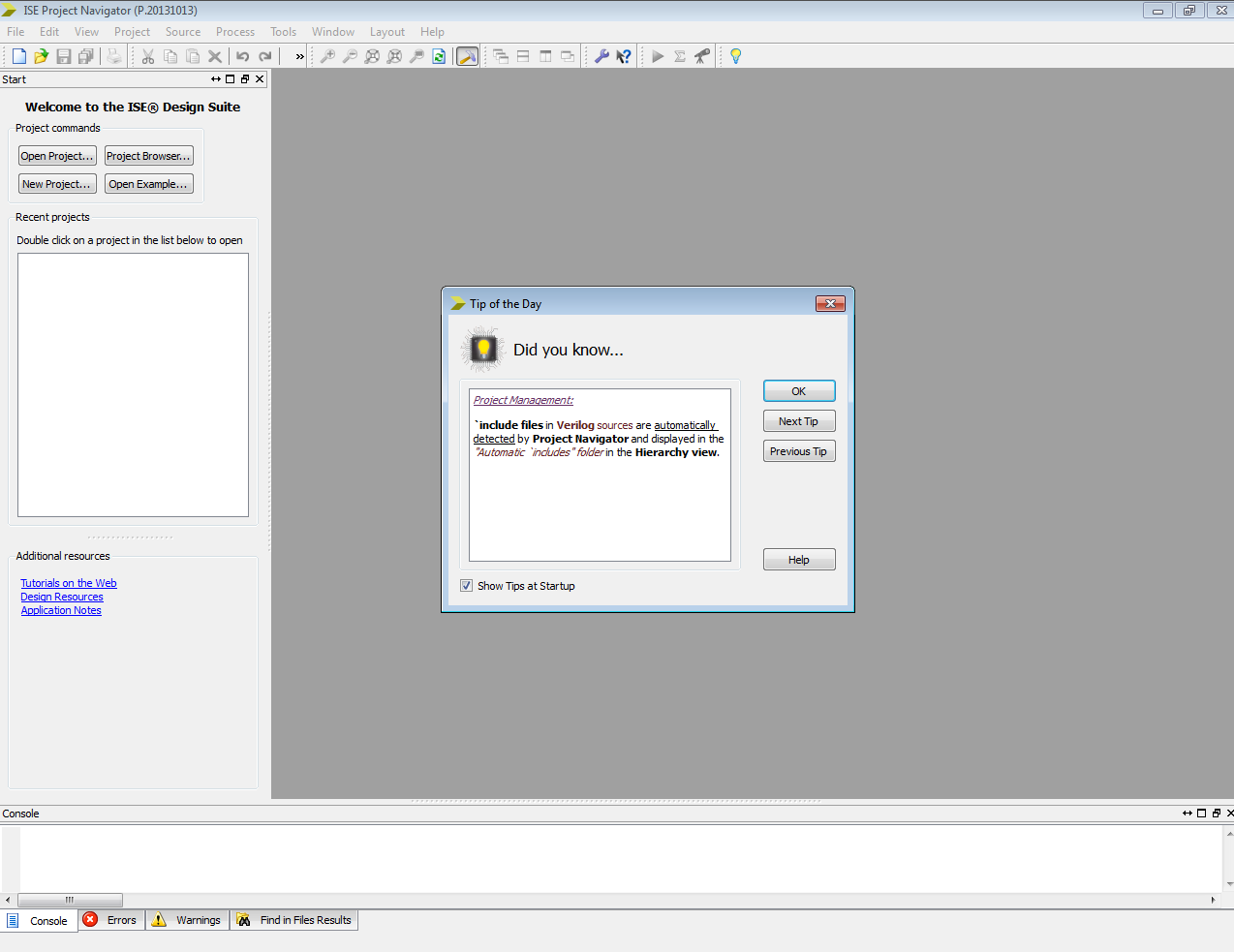Screen dimensions: 1234x952
Task: Click OK in Tip of the Day dialog
Action: (799, 391)
